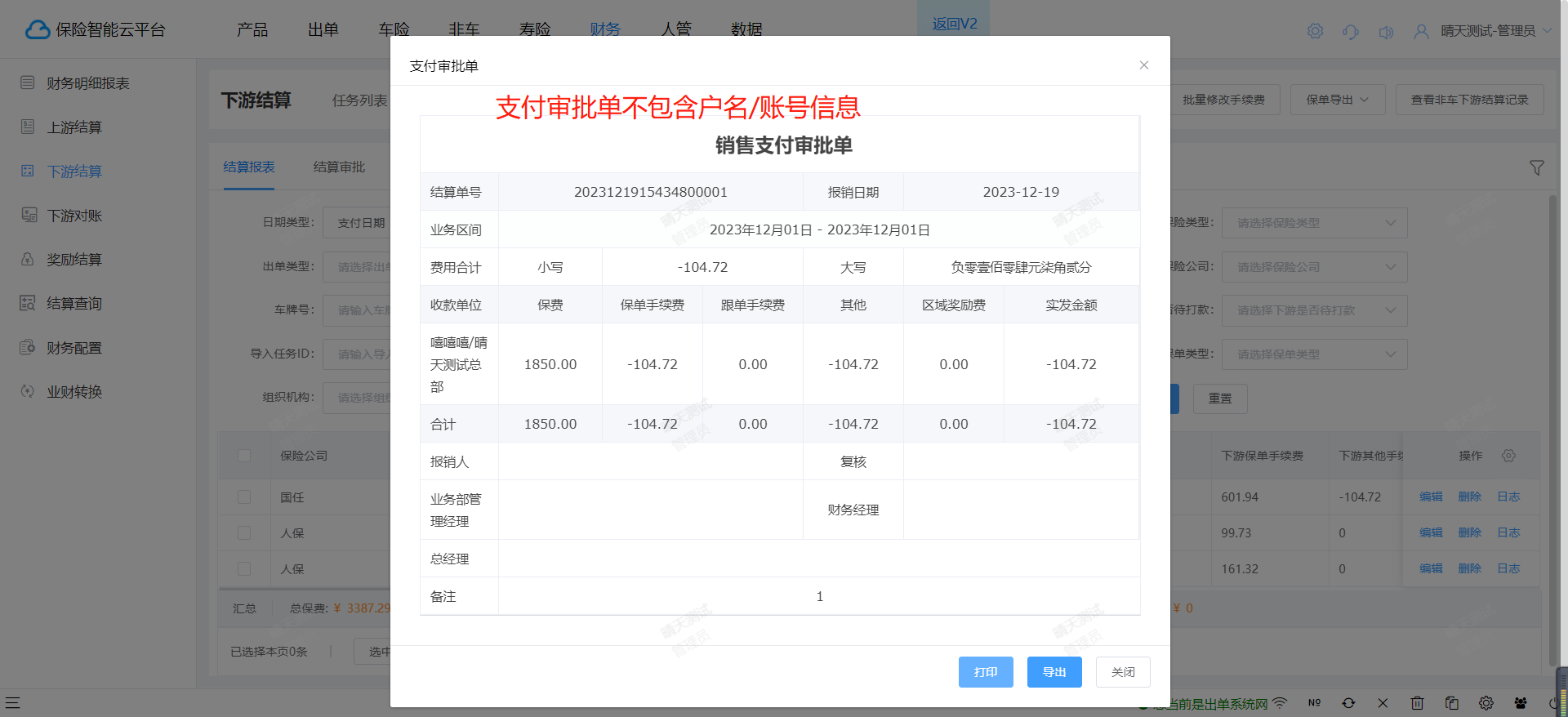1568x717 pixels.
Task: Click the 财务配置 sidebar icon
Action: (28, 347)
